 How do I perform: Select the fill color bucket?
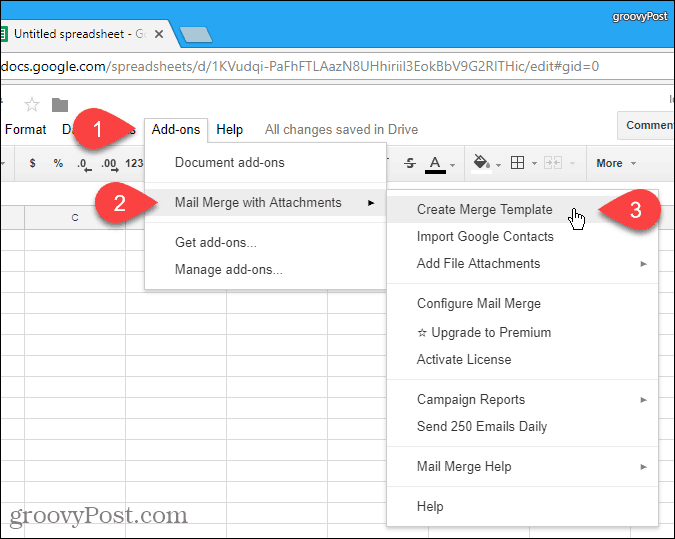481,164
